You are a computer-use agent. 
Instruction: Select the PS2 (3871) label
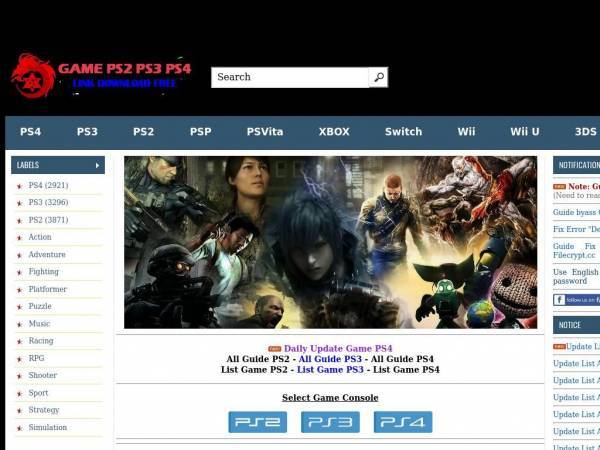pyautogui.click(x=48, y=220)
